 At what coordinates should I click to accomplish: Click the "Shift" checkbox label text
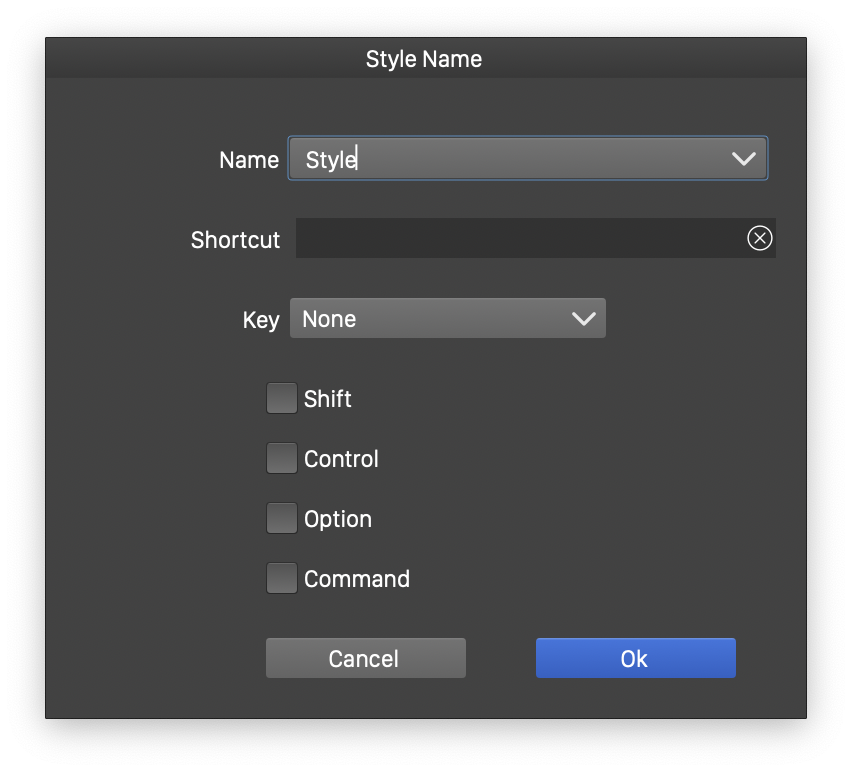[x=327, y=399]
